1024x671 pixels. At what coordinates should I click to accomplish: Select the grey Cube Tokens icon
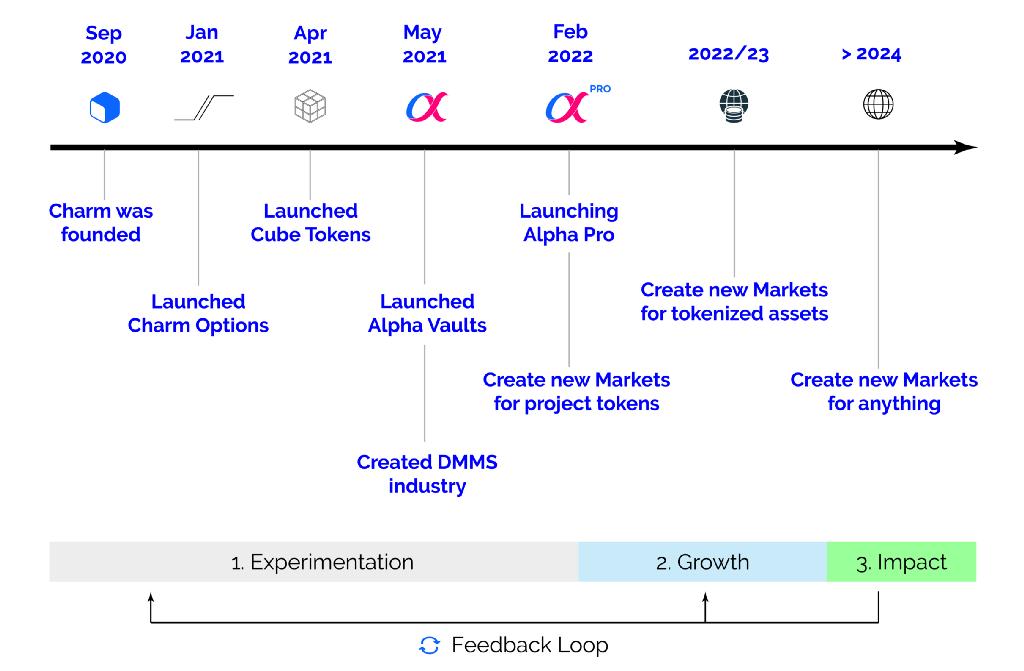(310, 106)
